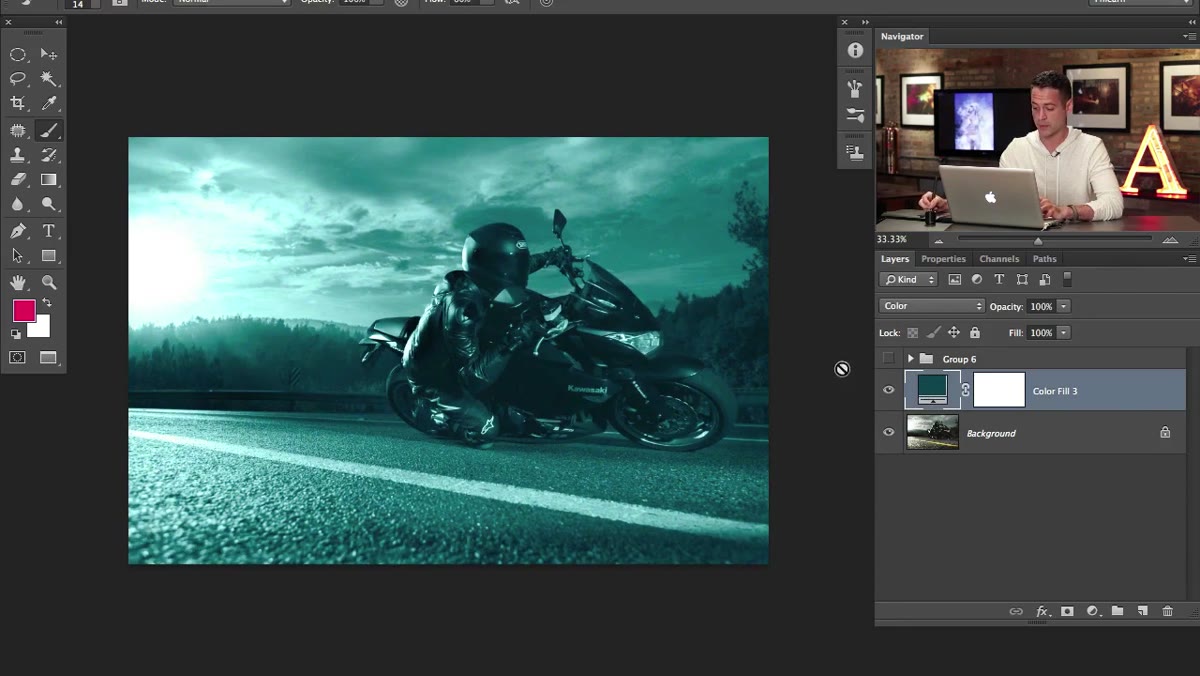This screenshot has height=676, width=1200.
Task: Open the Clone Source panel icon
Action: pyautogui.click(x=855, y=152)
